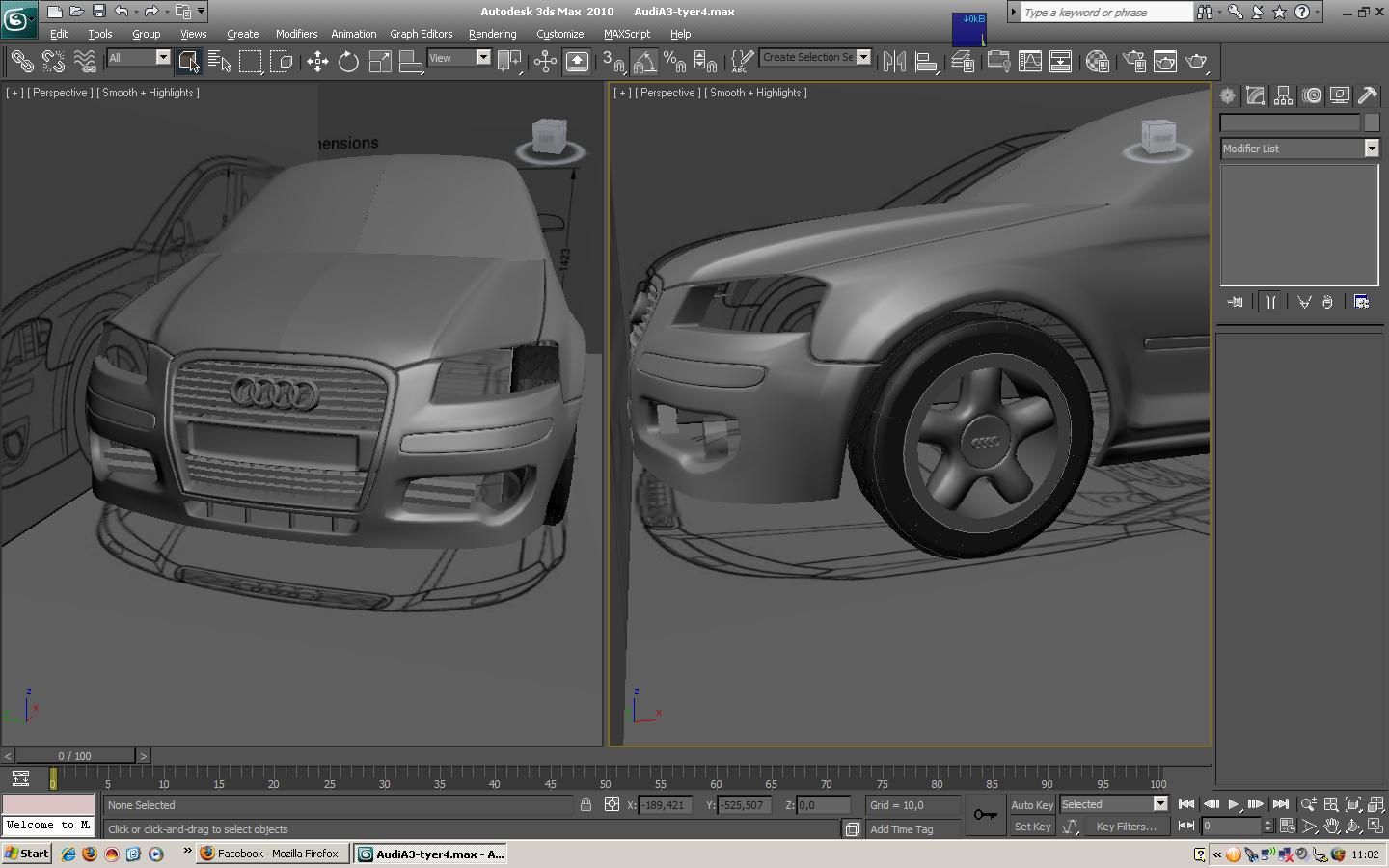1389x868 pixels.
Task: Open the Animation menu
Action: [353, 34]
